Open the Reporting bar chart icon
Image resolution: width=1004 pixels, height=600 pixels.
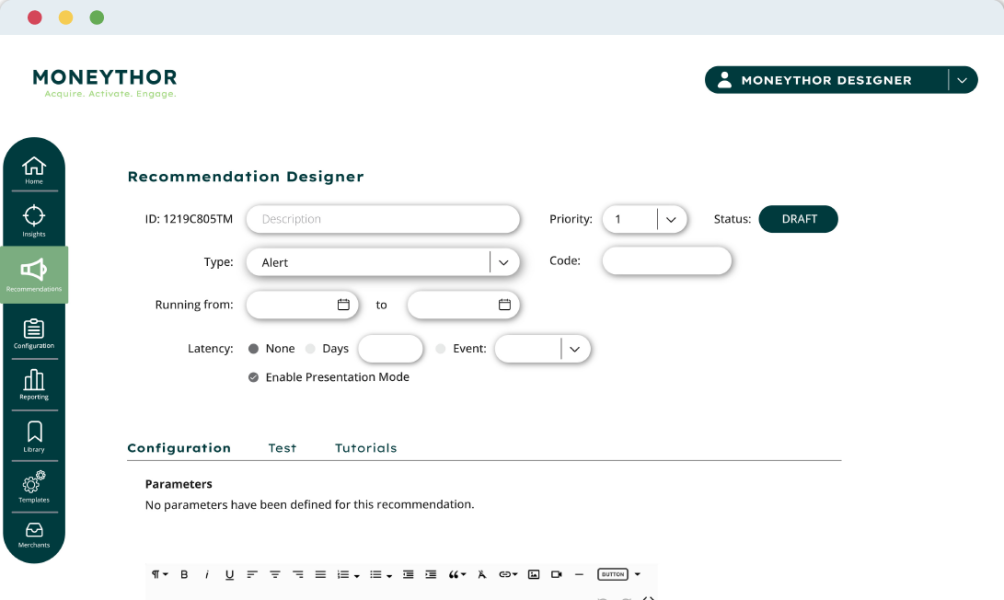pyautogui.click(x=34, y=385)
